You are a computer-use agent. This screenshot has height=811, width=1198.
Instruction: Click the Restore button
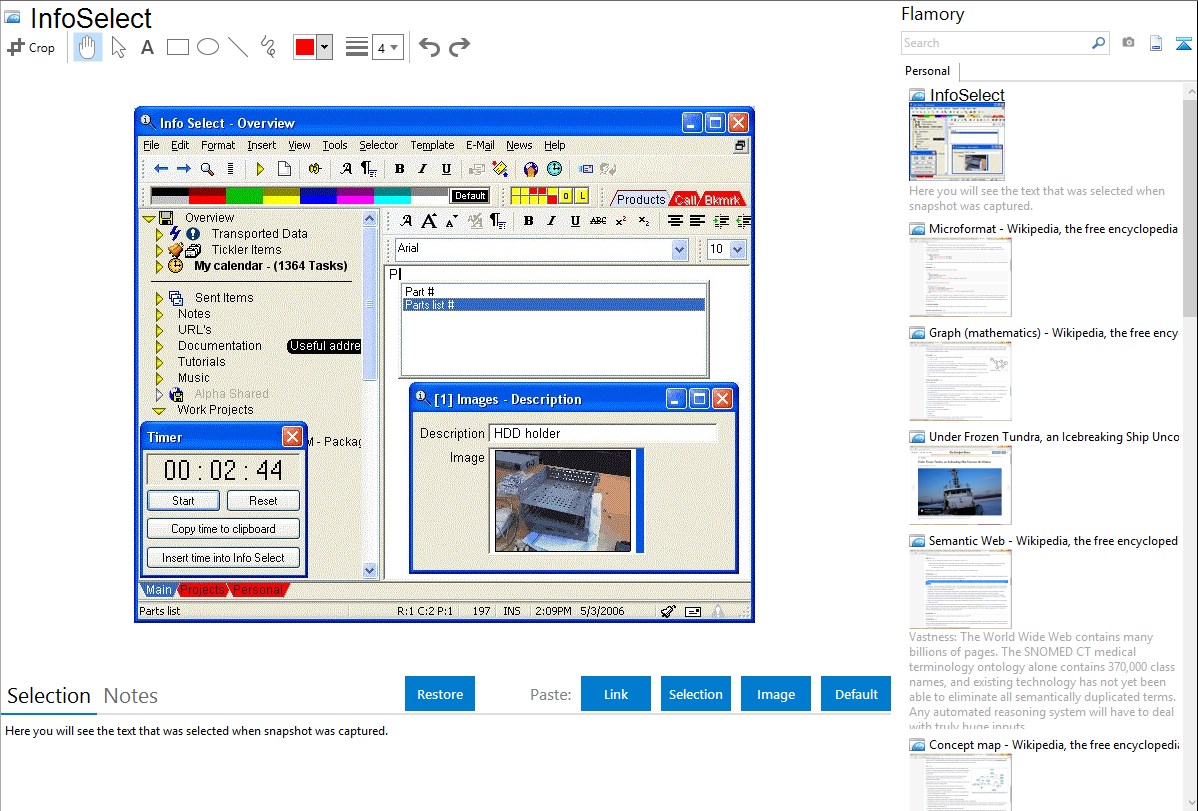tap(440, 694)
